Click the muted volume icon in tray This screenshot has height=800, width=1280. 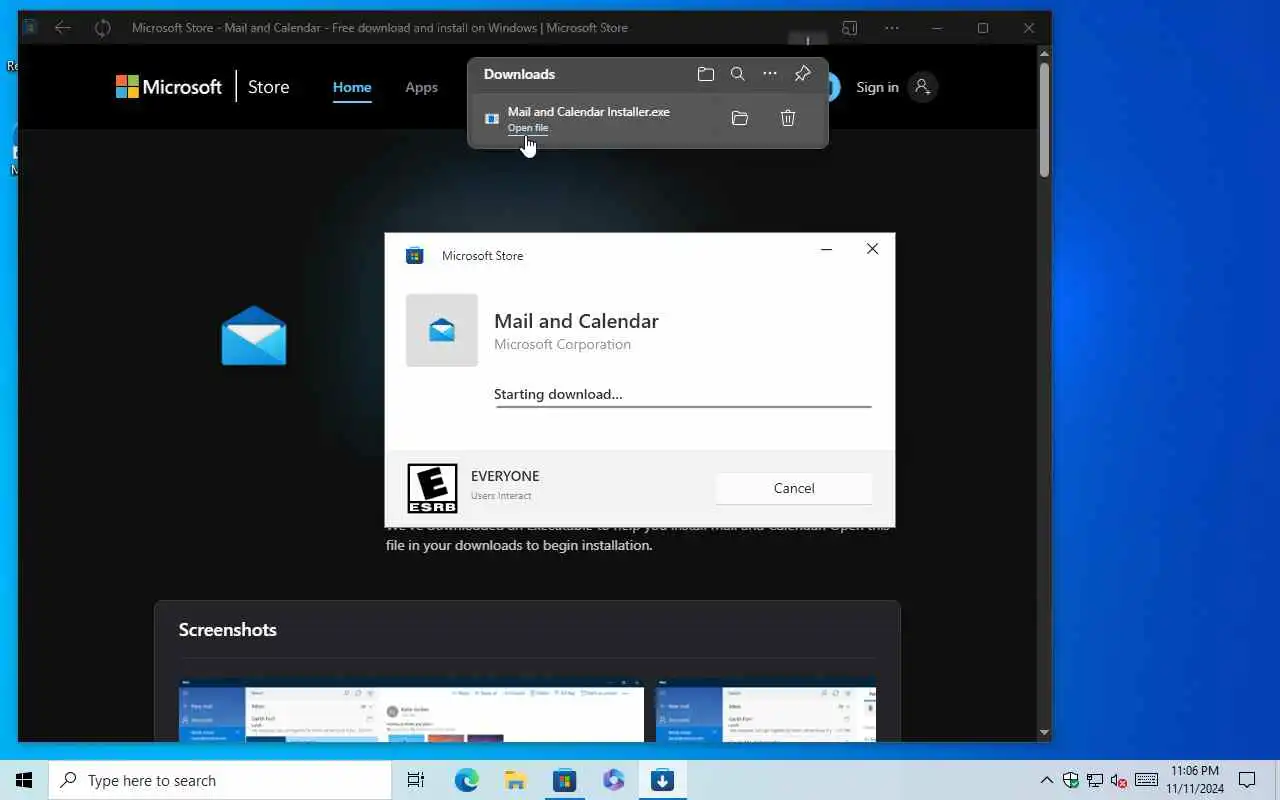[1120, 780]
